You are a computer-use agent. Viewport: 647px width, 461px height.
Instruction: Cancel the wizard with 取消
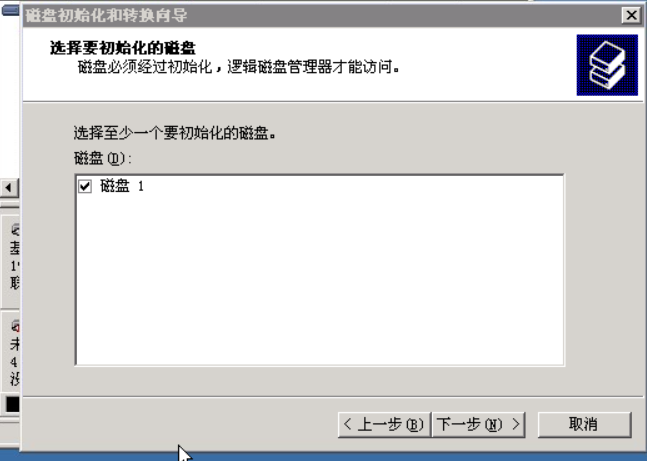tap(584, 424)
